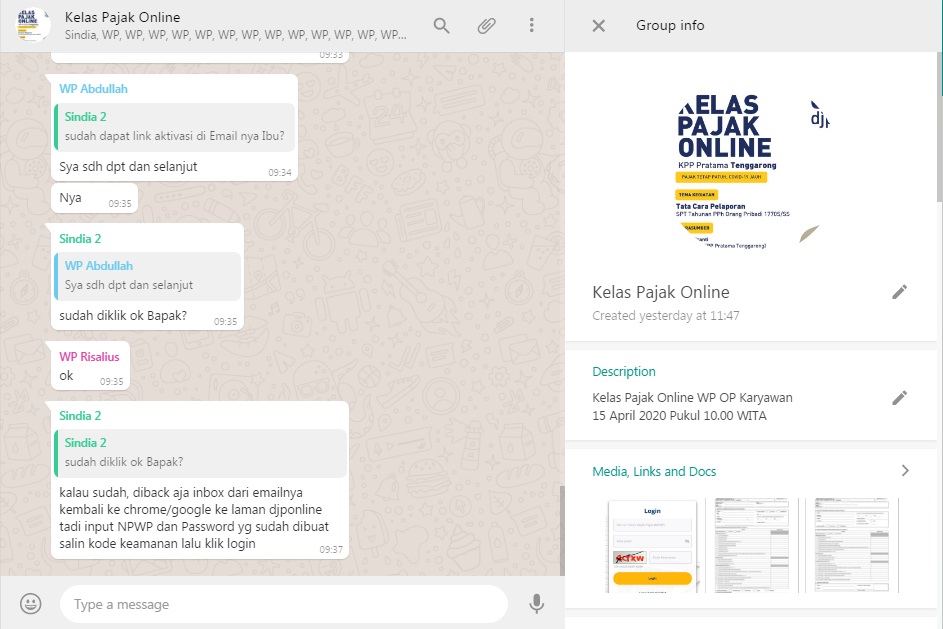The height and width of the screenshot is (629, 943).
Task: Click the Kelas Pajak Online chat title
Action: (123, 18)
